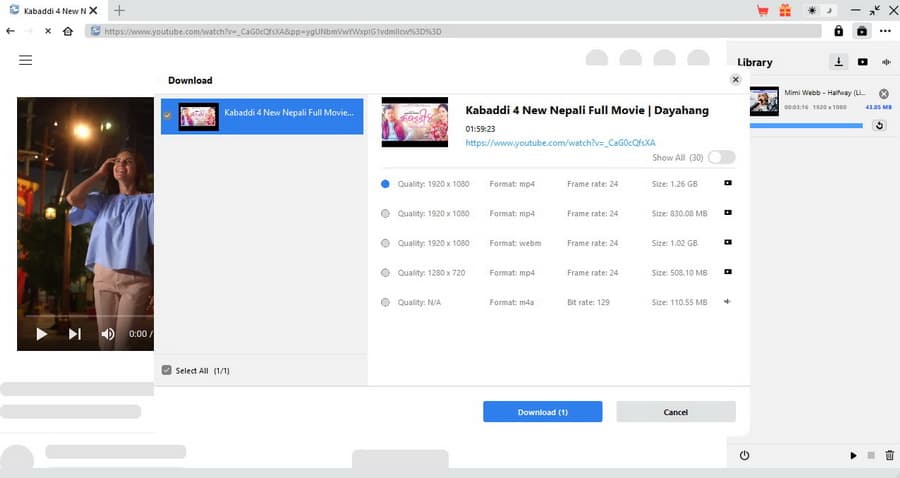Click the gift box icon
Screen dimensions: 900x478
point(785,11)
